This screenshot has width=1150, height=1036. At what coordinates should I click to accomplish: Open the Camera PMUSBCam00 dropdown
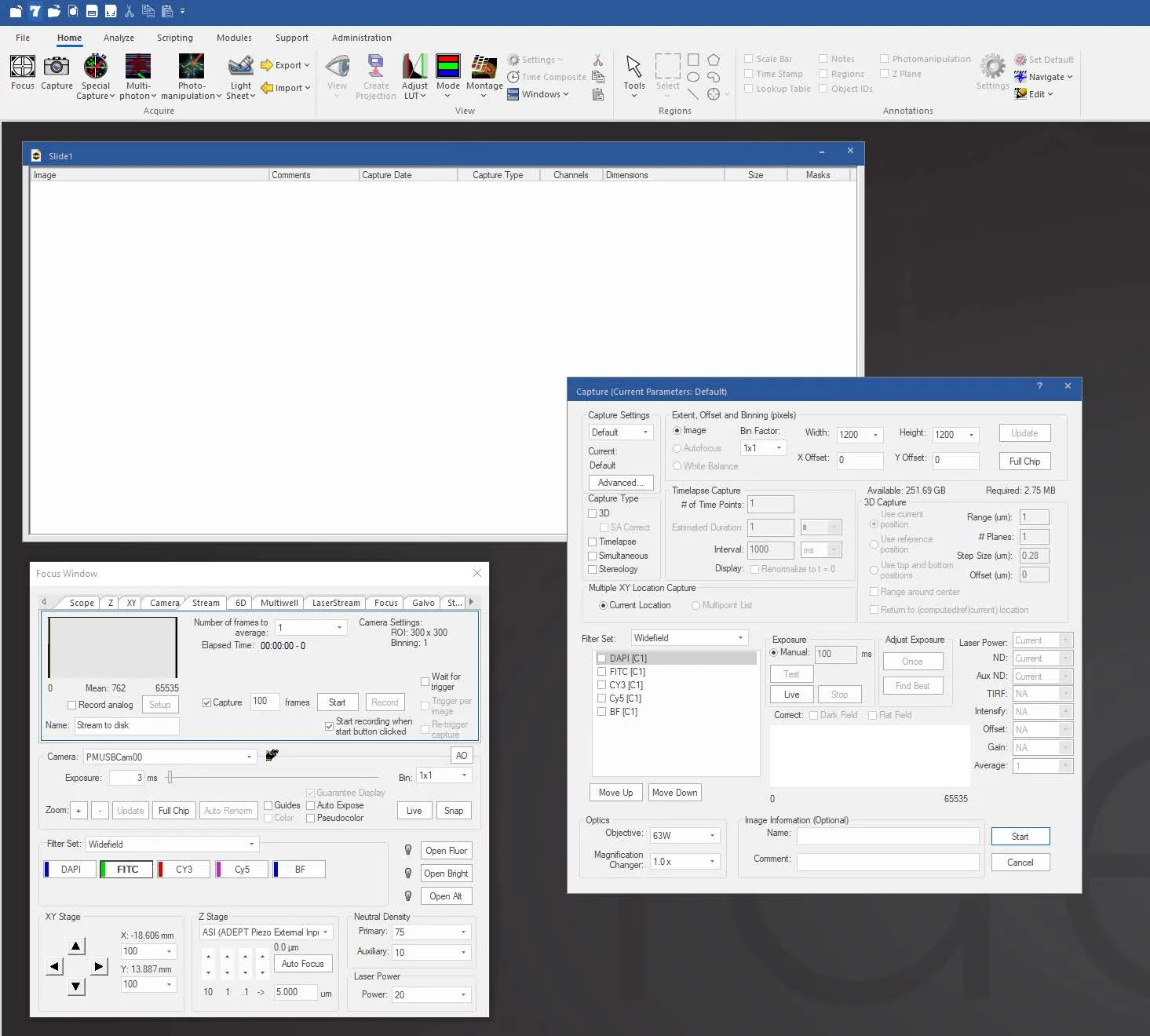click(x=170, y=757)
